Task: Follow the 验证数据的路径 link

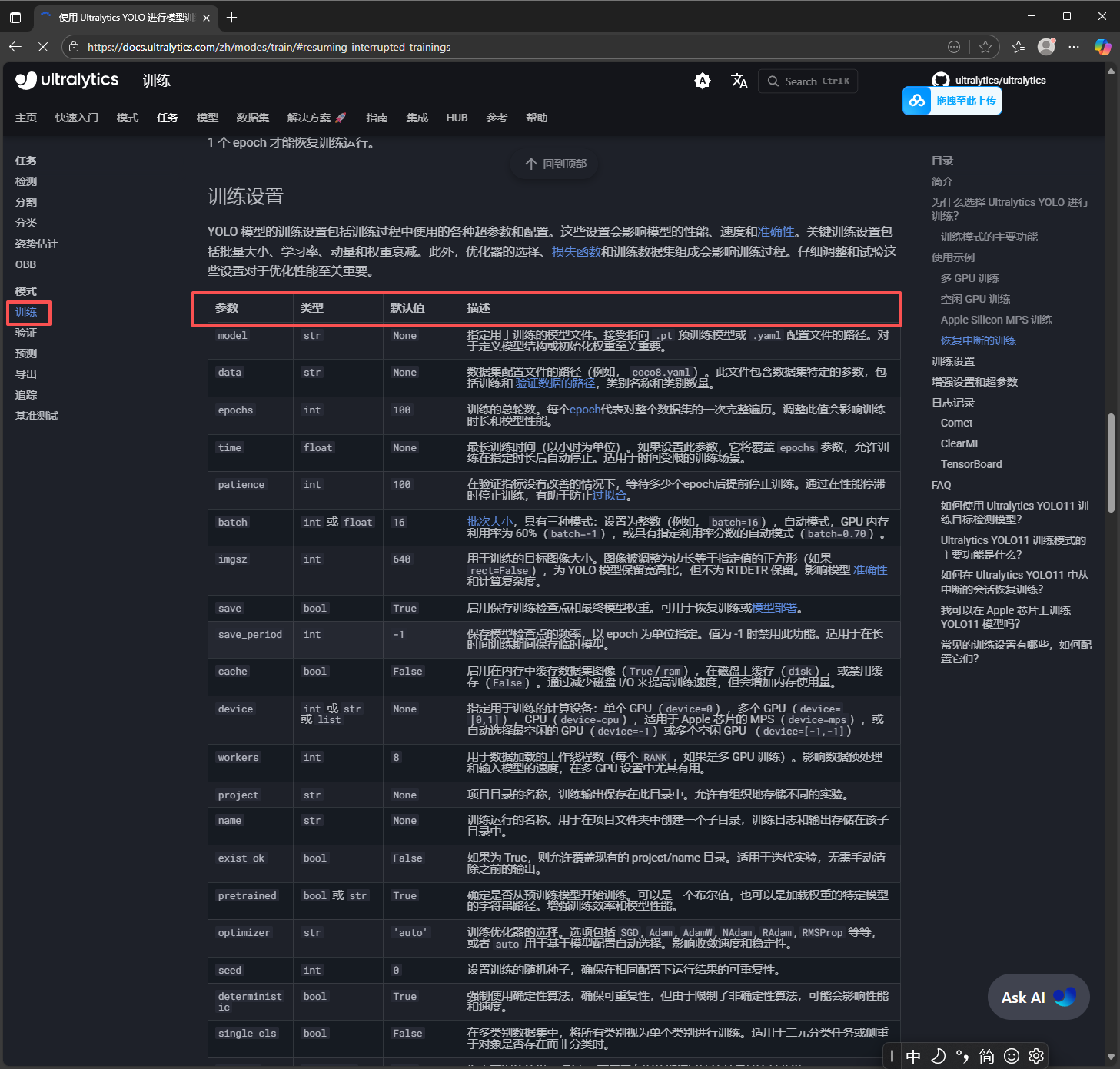Action: pos(556,383)
